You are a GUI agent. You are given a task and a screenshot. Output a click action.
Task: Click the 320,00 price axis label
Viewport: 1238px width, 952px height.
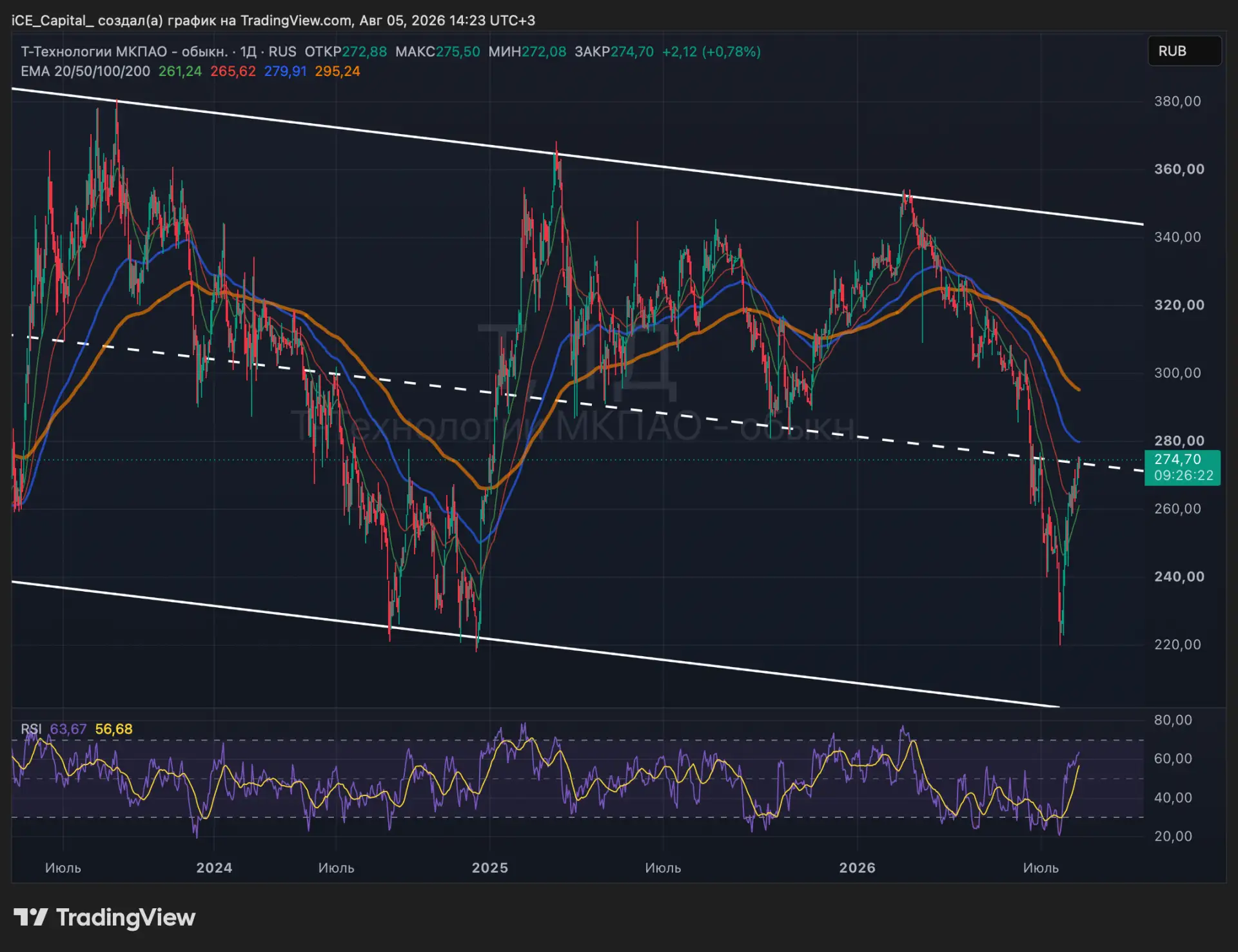click(1179, 305)
